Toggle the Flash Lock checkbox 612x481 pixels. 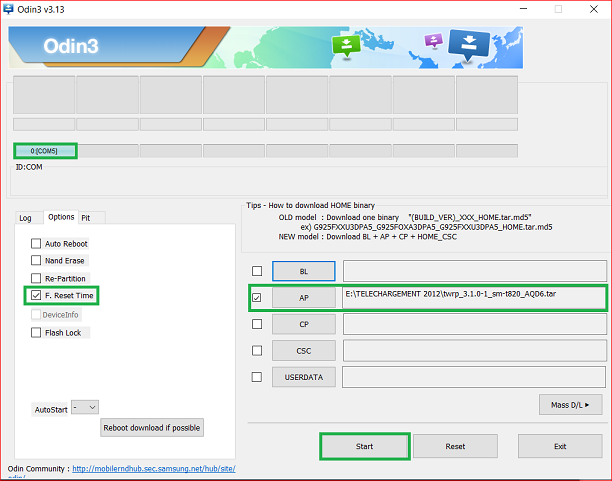36,332
